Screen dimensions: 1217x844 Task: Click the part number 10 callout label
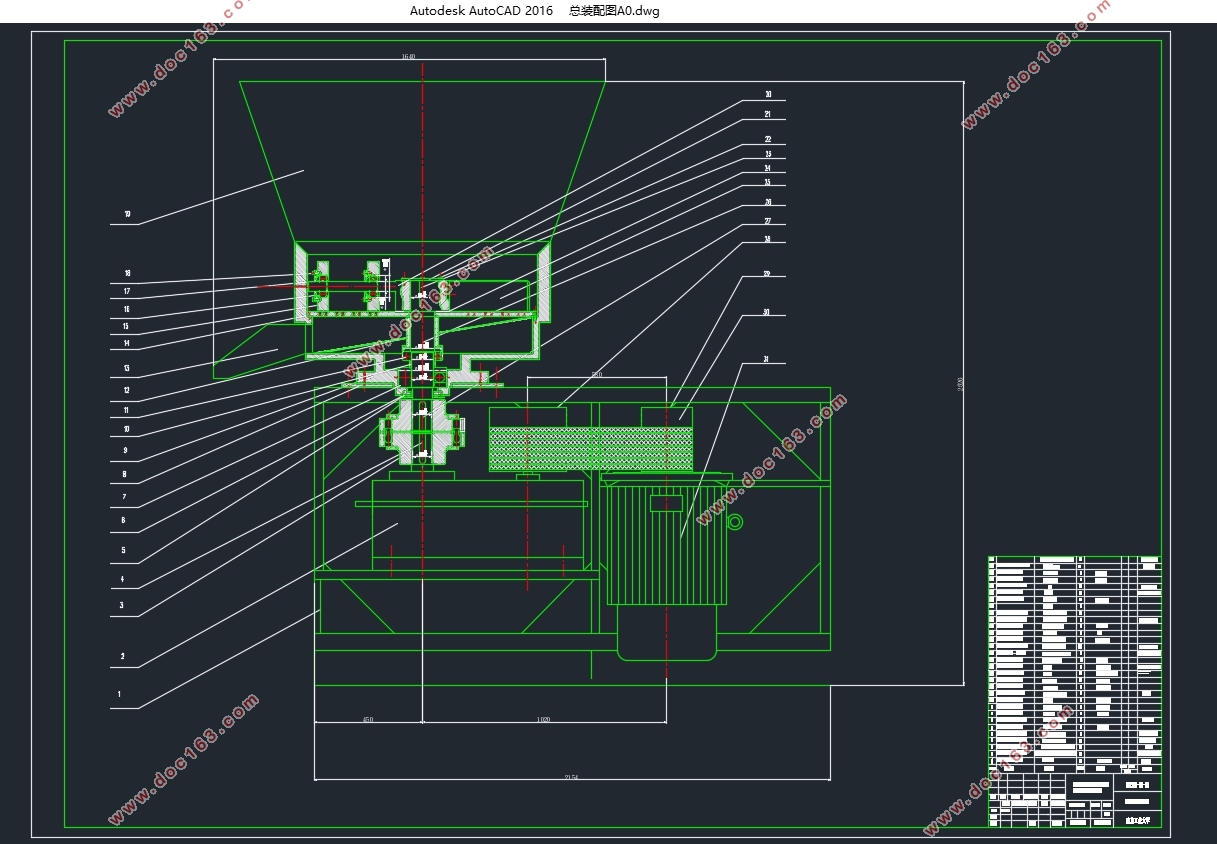126,429
